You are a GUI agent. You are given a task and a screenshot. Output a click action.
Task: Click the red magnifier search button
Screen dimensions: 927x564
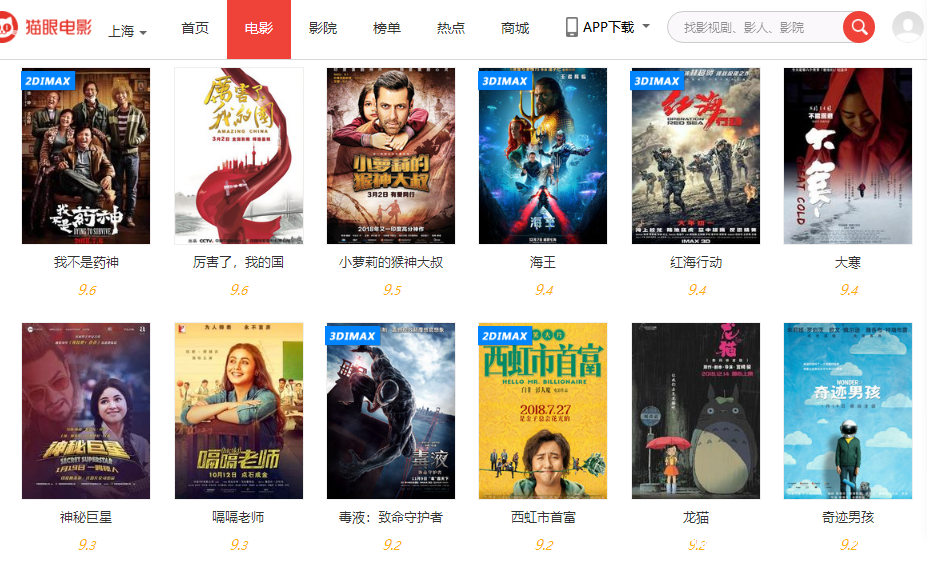858,27
